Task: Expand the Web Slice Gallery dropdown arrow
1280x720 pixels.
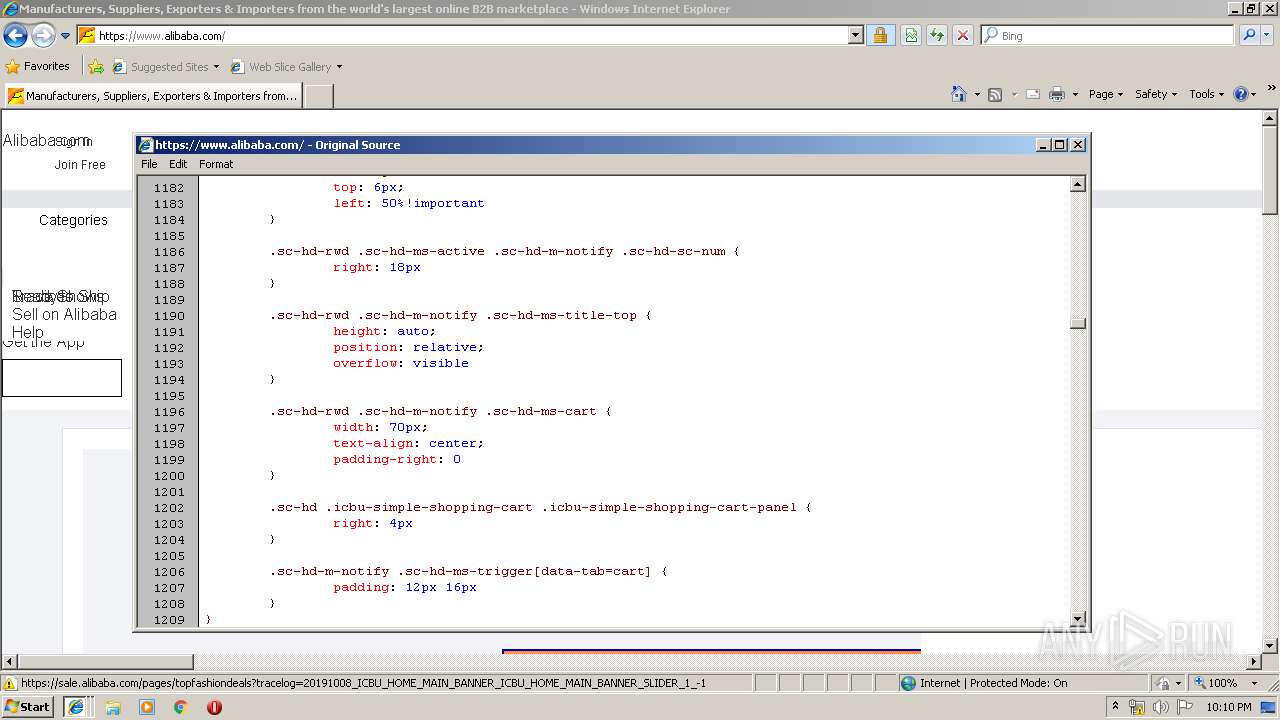Action: 339,67
